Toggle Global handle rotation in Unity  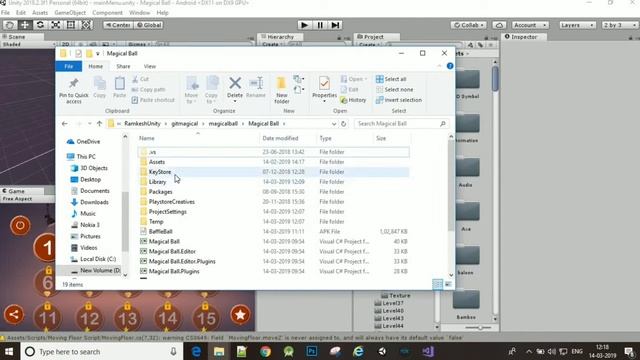point(148,25)
